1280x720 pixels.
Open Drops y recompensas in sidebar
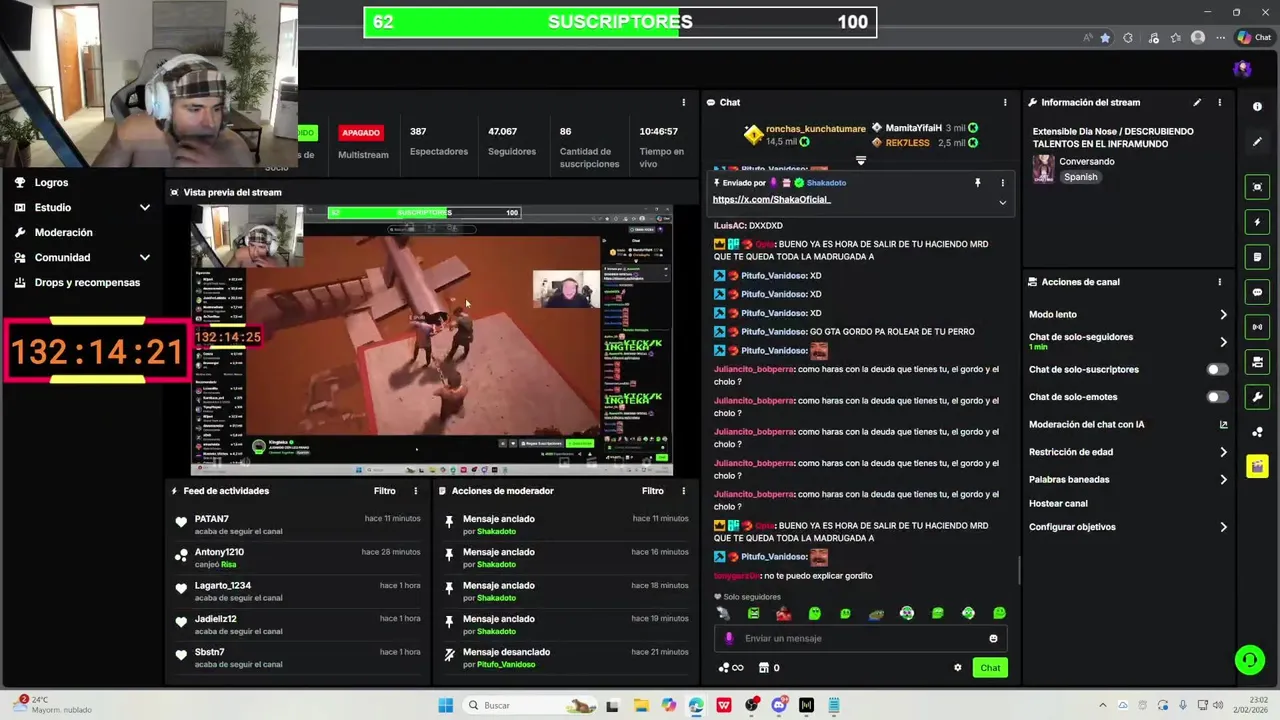click(87, 282)
